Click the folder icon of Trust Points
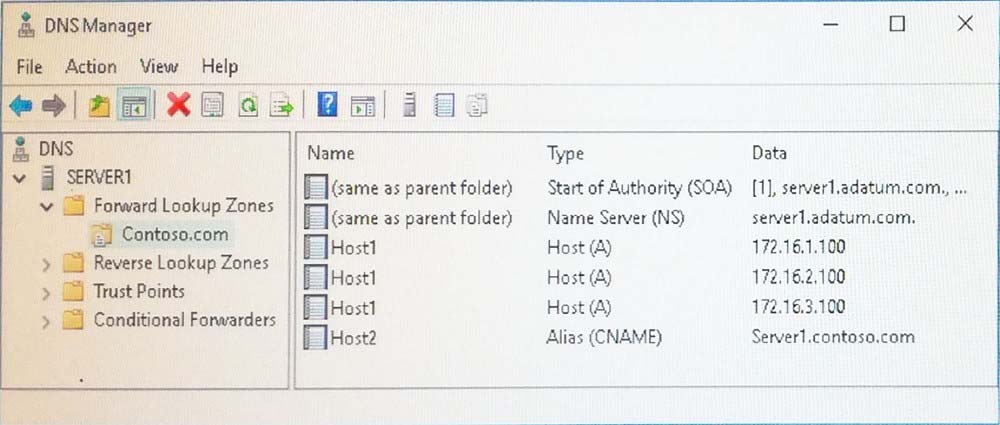Viewport: 1000px width, 425px height. click(x=73, y=292)
